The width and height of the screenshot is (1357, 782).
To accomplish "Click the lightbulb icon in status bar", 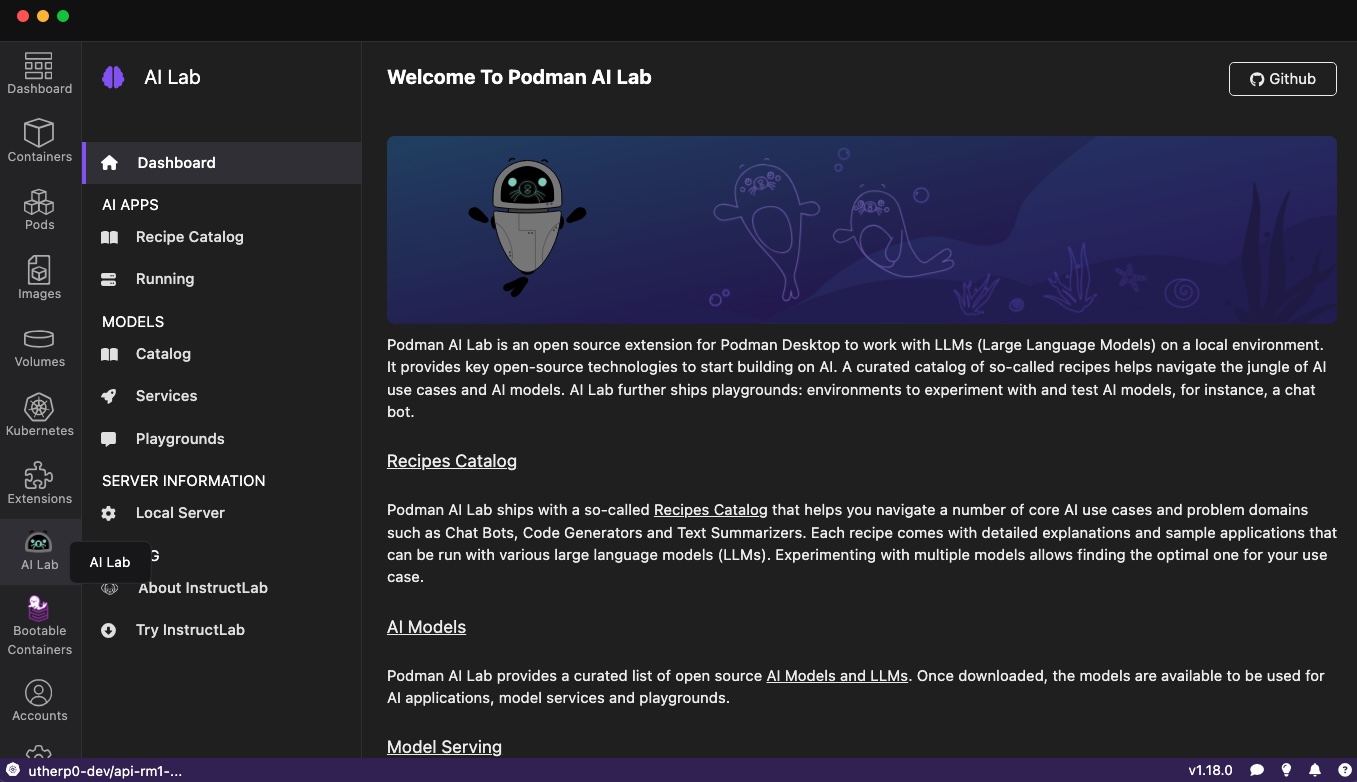I will pos(1287,770).
